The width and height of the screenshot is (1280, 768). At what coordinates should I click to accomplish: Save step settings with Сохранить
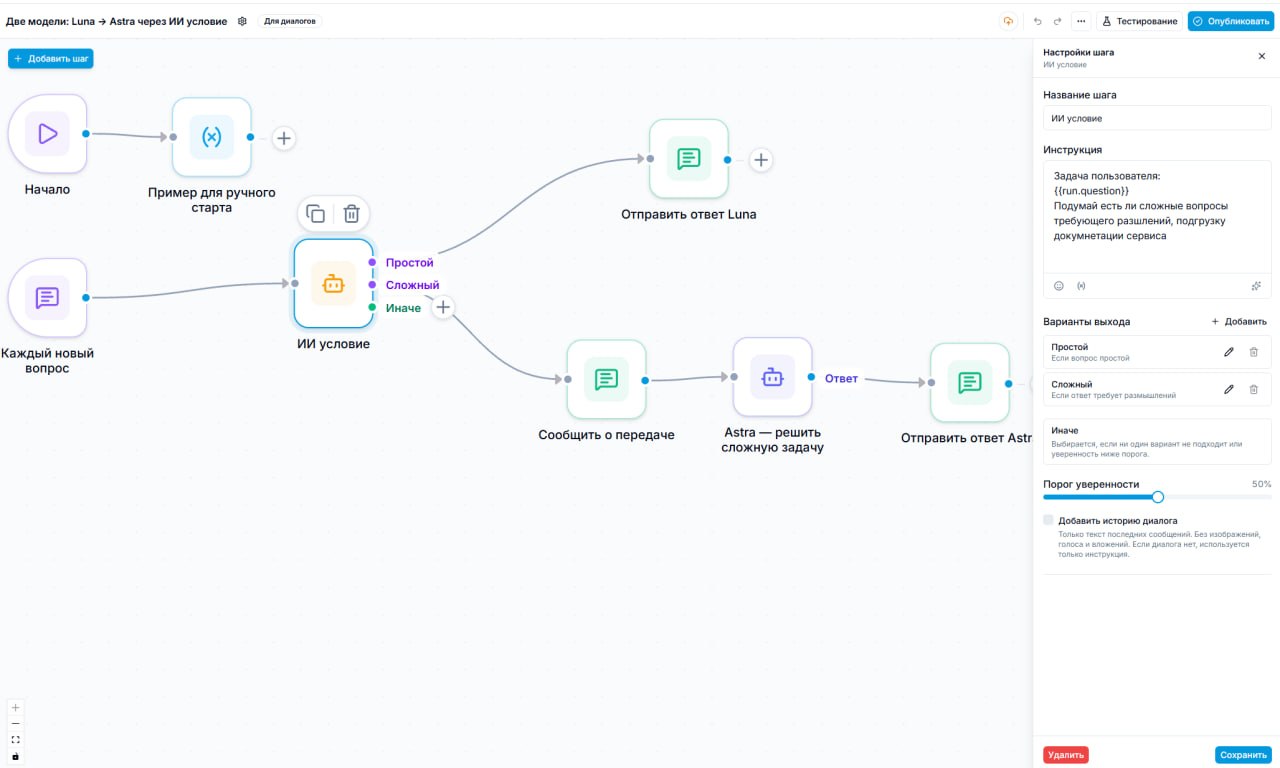click(1243, 755)
